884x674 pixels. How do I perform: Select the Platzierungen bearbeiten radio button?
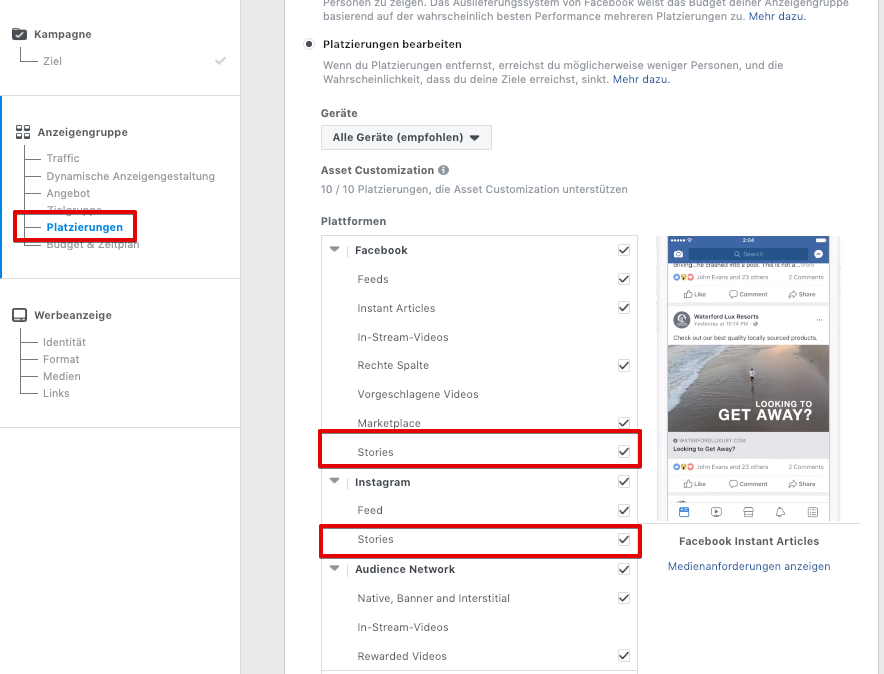[x=308, y=44]
